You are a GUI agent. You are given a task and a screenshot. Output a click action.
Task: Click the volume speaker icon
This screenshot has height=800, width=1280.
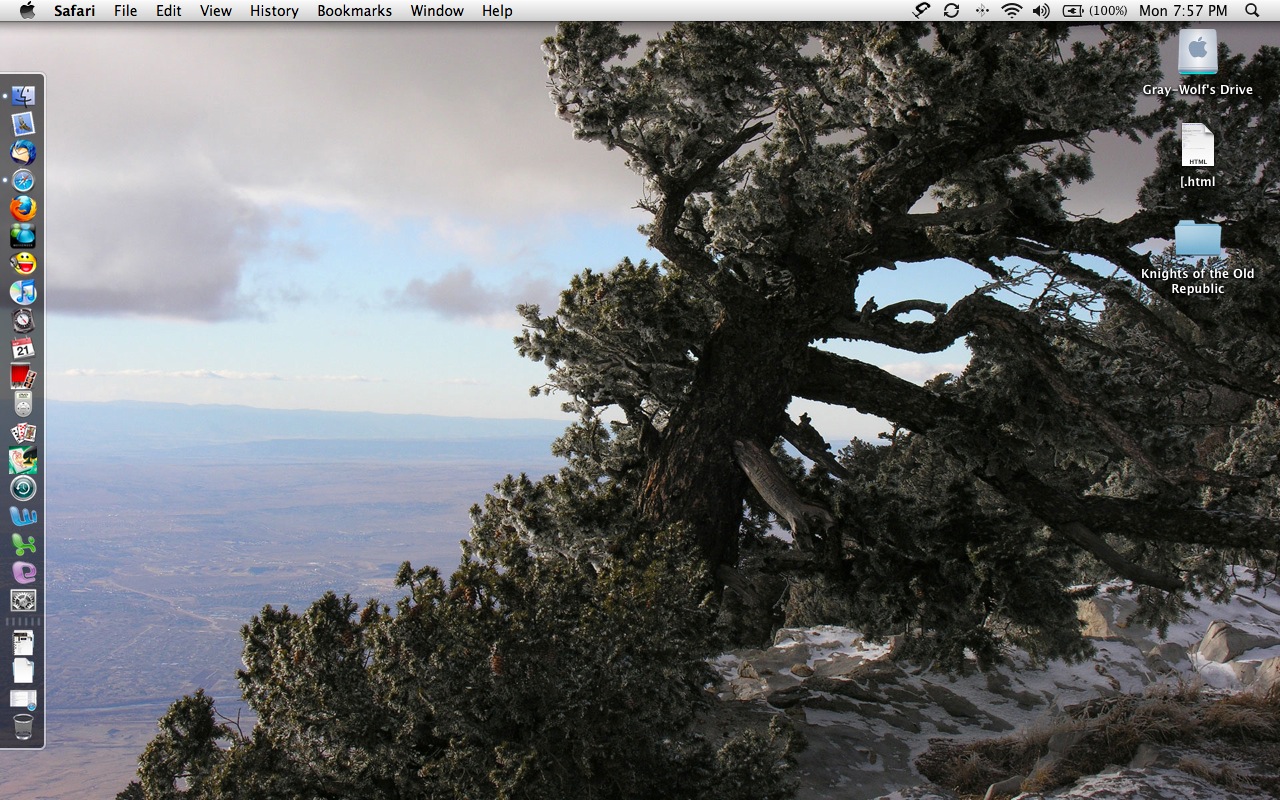1041,11
